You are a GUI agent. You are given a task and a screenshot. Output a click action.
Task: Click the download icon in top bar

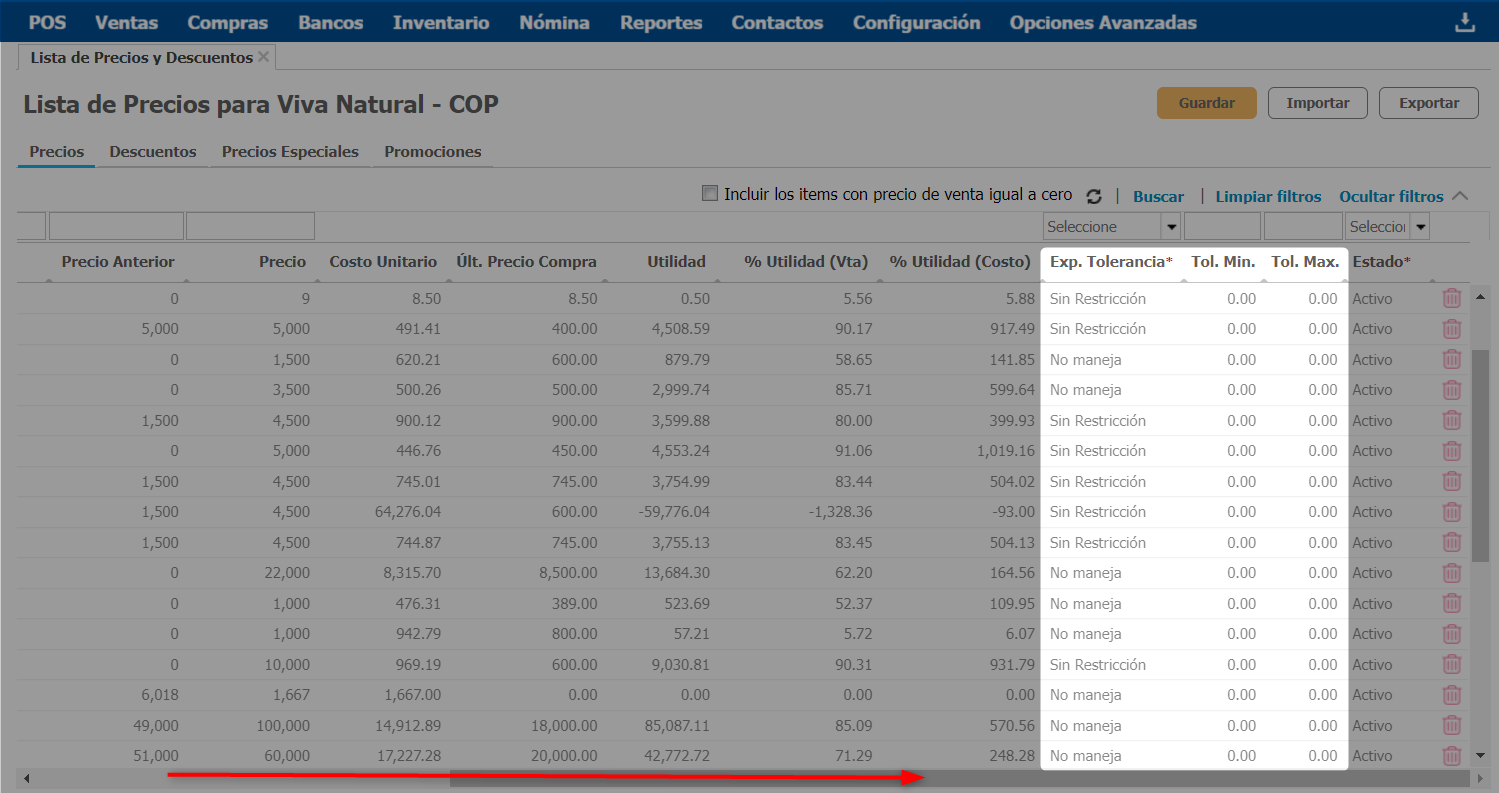pyautogui.click(x=1465, y=22)
